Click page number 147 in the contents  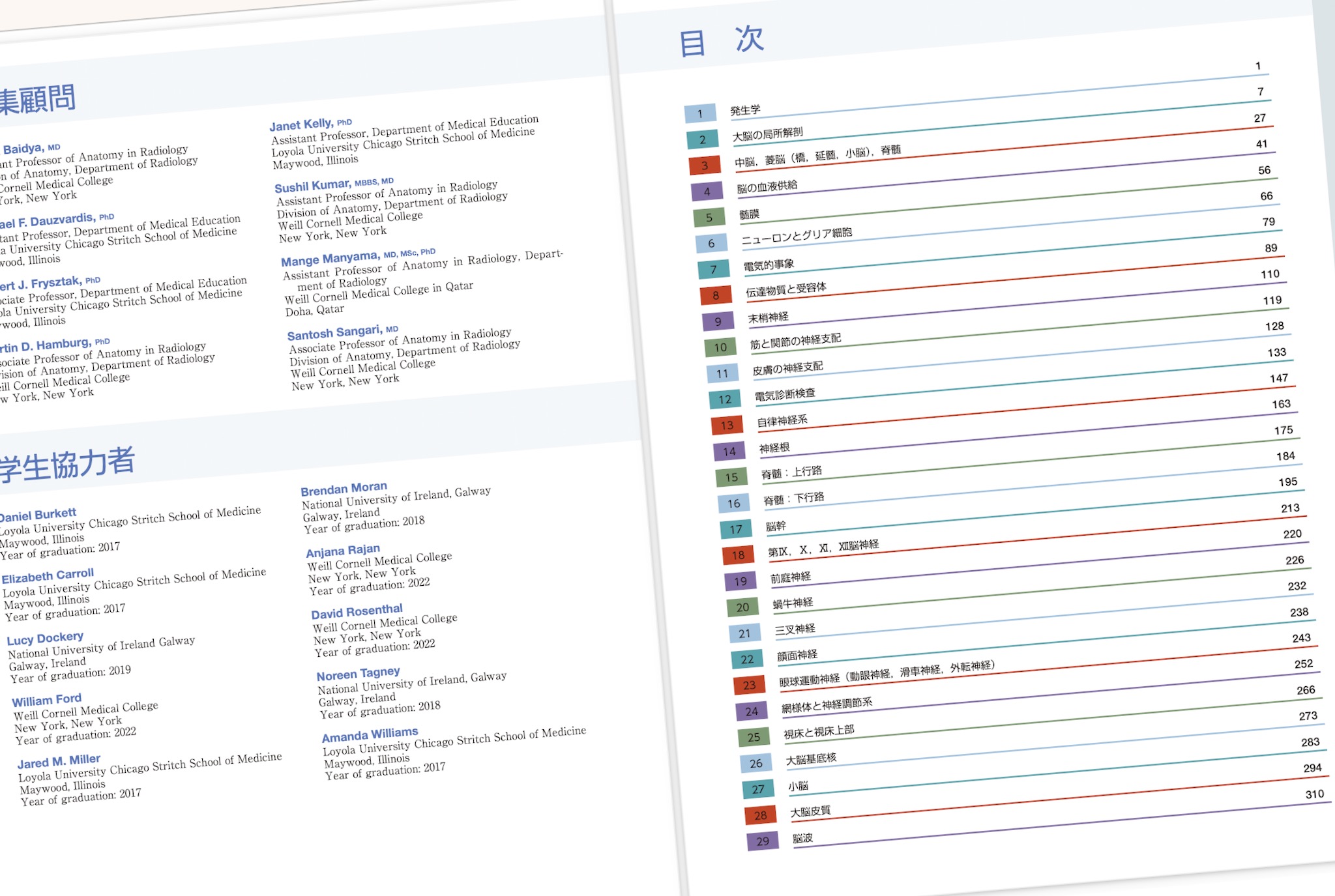[x=1278, y=378]
